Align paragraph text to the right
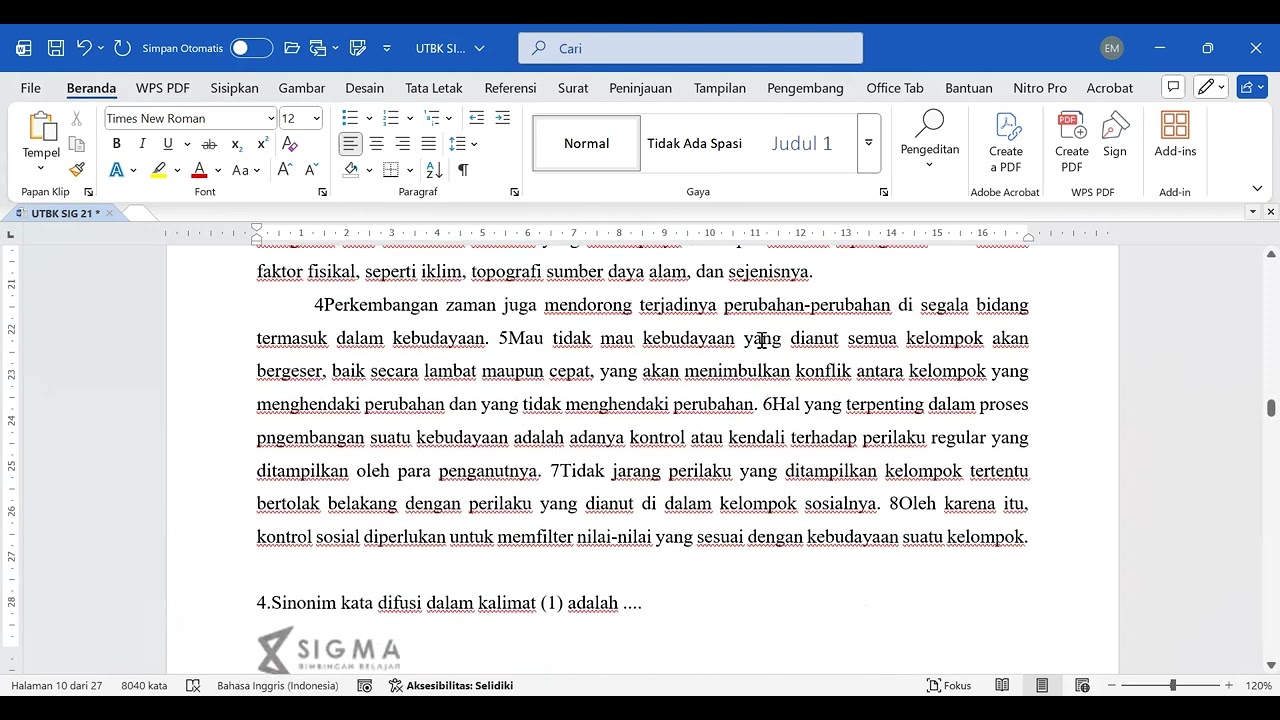The width and height of the screenshot is (1280, 720). point(402,144)
